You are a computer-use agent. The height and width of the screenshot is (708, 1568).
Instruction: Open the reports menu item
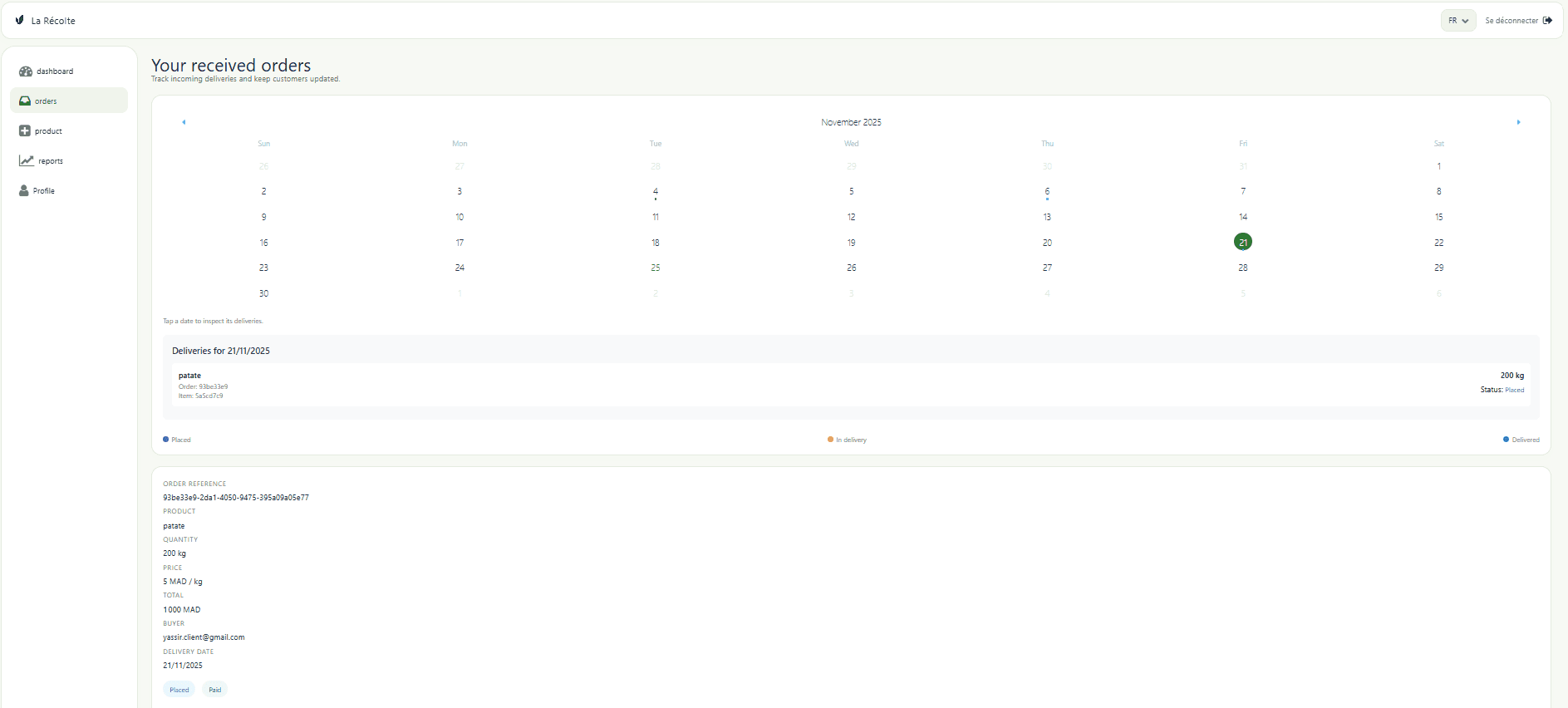point(51,161)
